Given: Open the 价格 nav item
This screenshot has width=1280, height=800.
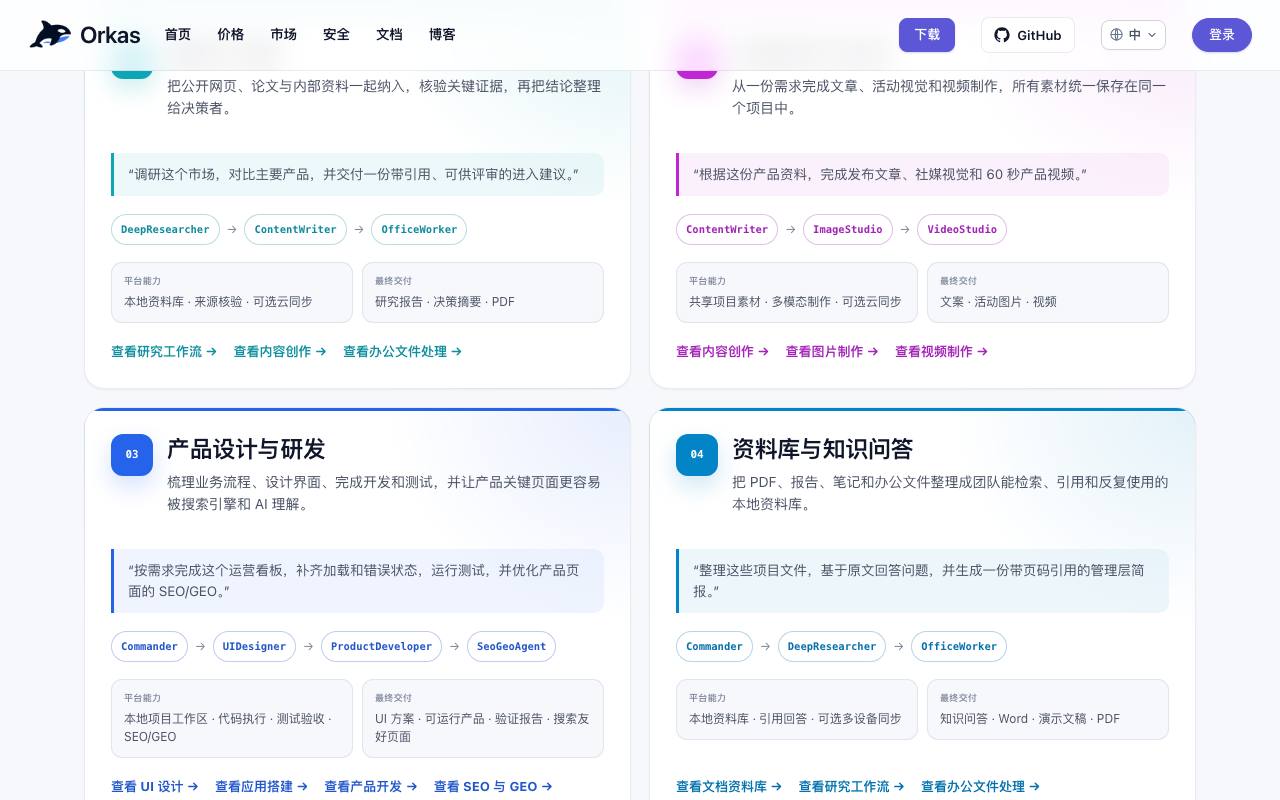Looking at the screenshot, I should (x=231, y=35).
